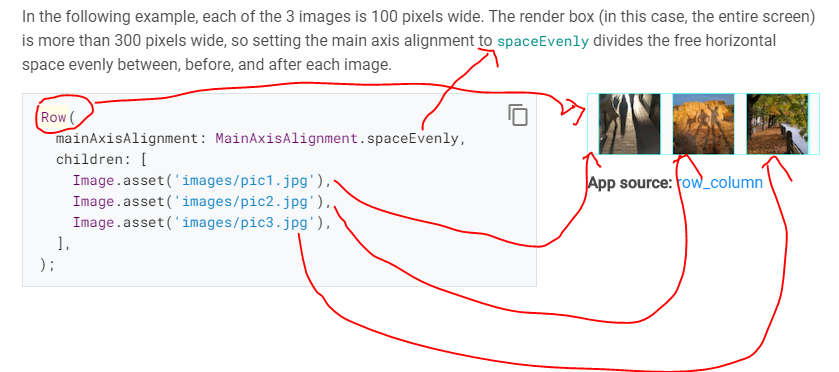
Task: Click the circled Row keyword in code
Action: [54, 117]
